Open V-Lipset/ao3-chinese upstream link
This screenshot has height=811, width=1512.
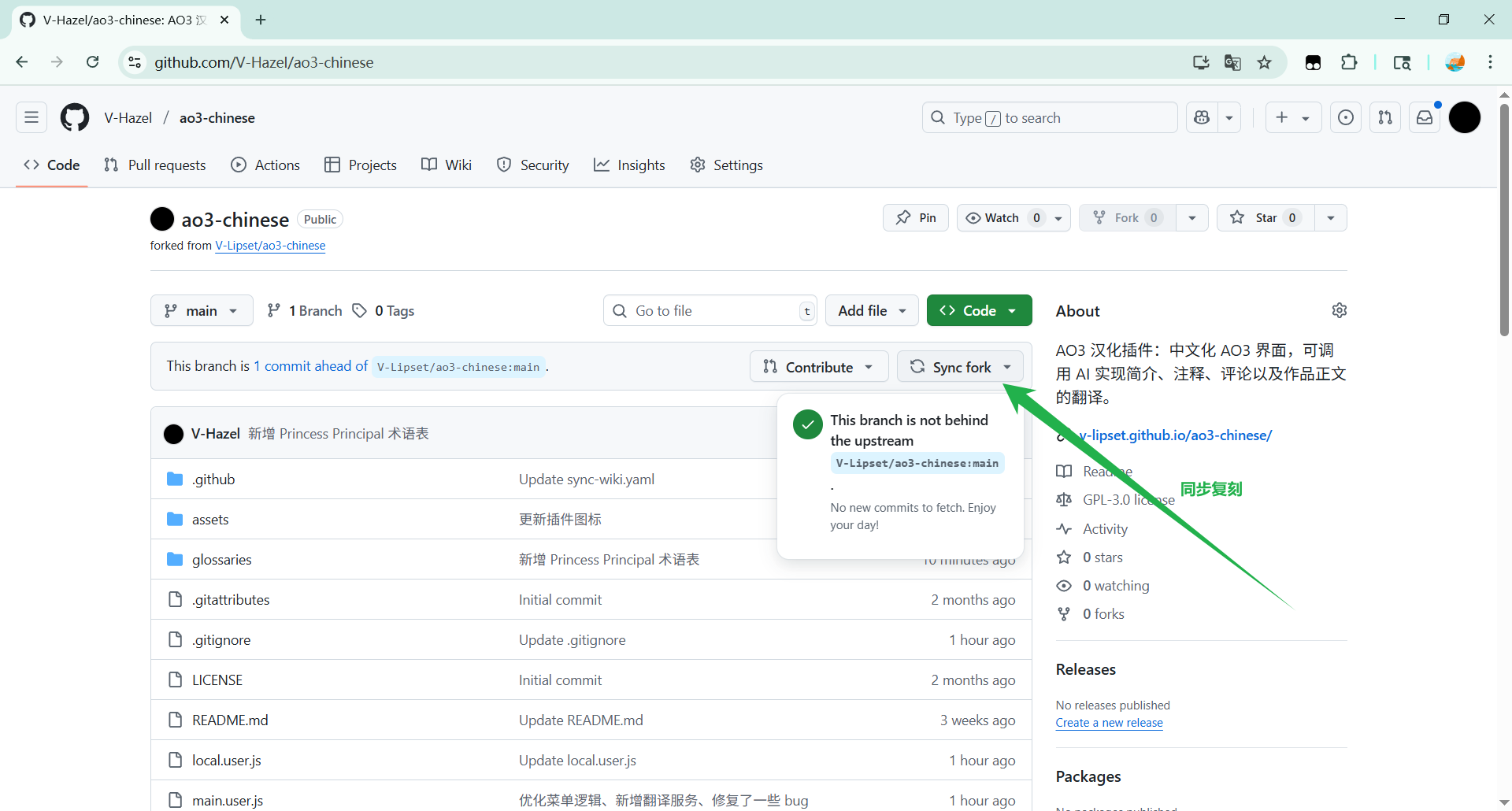point(270,246)
